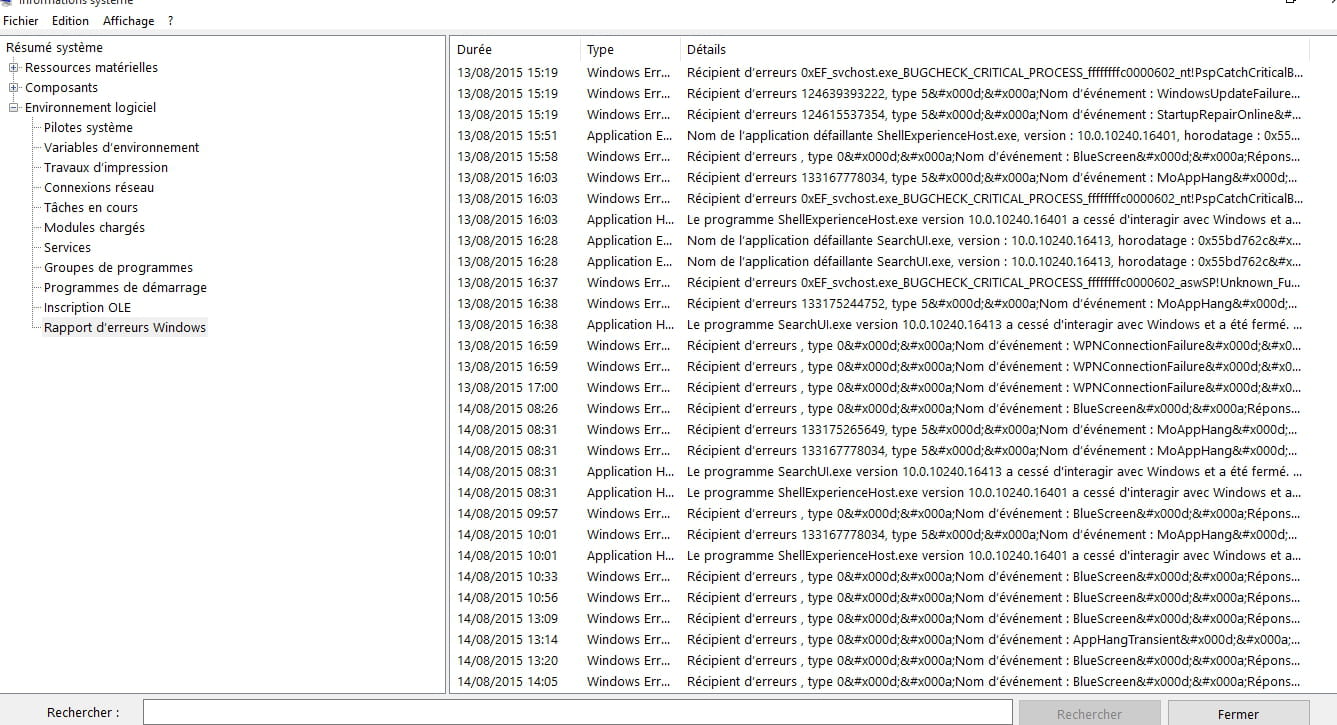Viewport: 1337px width, 725px height.
Task: Collapse the Environnement logiciel tree node
Action: pyautogui.click(x=14, y=108)
